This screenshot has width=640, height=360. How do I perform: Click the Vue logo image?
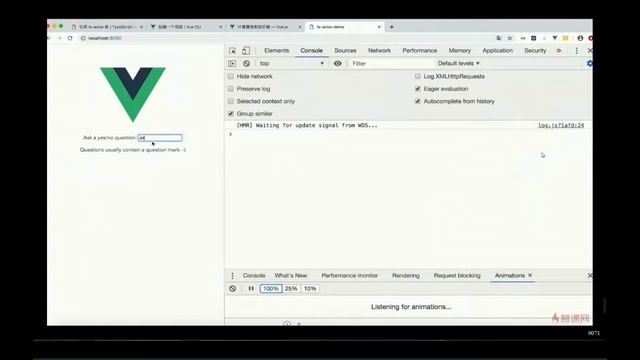(133, 94)
